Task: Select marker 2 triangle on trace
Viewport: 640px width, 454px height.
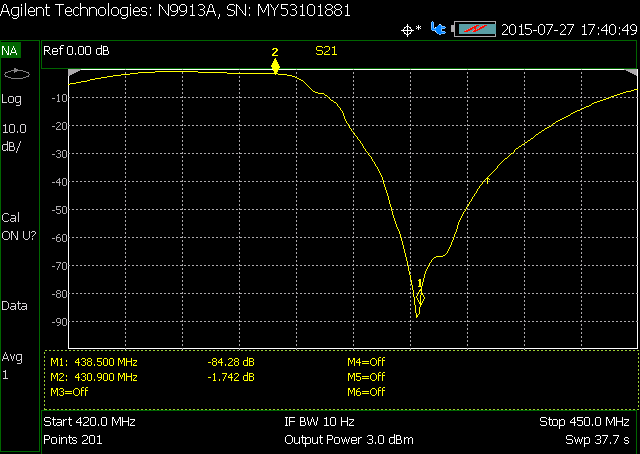Action: [275, 66]
